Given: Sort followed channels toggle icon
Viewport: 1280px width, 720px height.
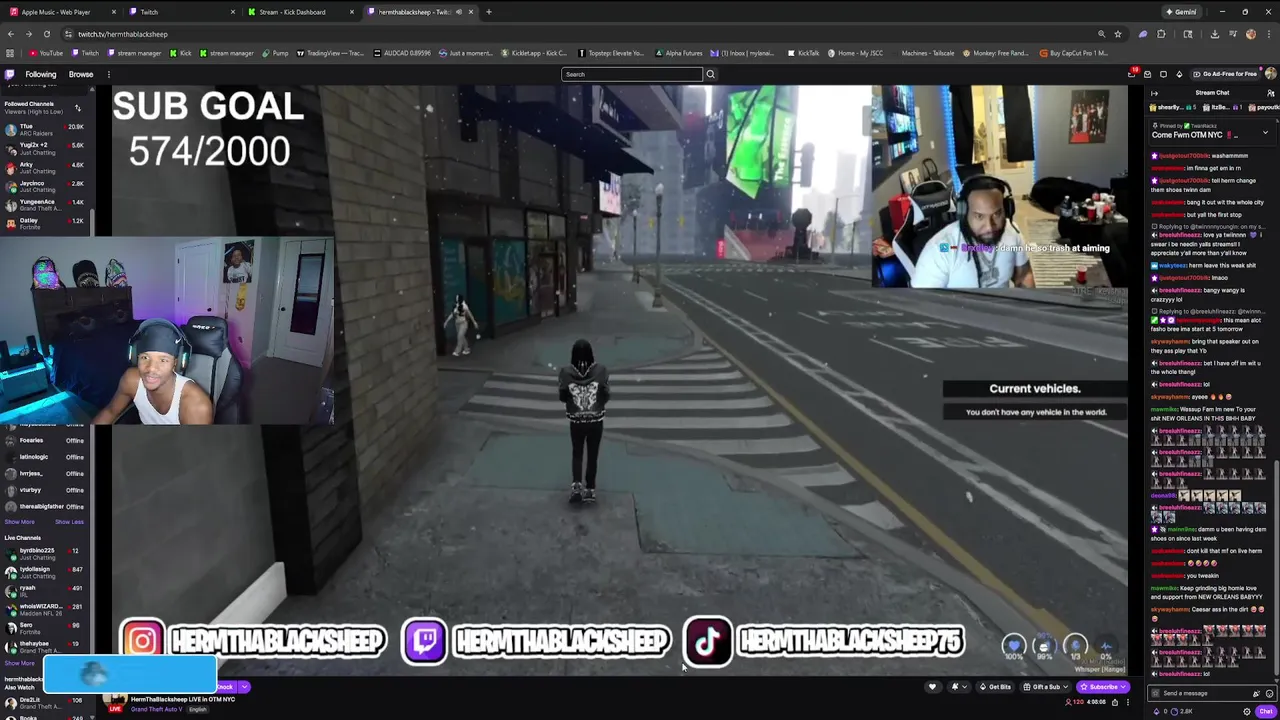Looking at the screenshot, I should tap(77, 107).
